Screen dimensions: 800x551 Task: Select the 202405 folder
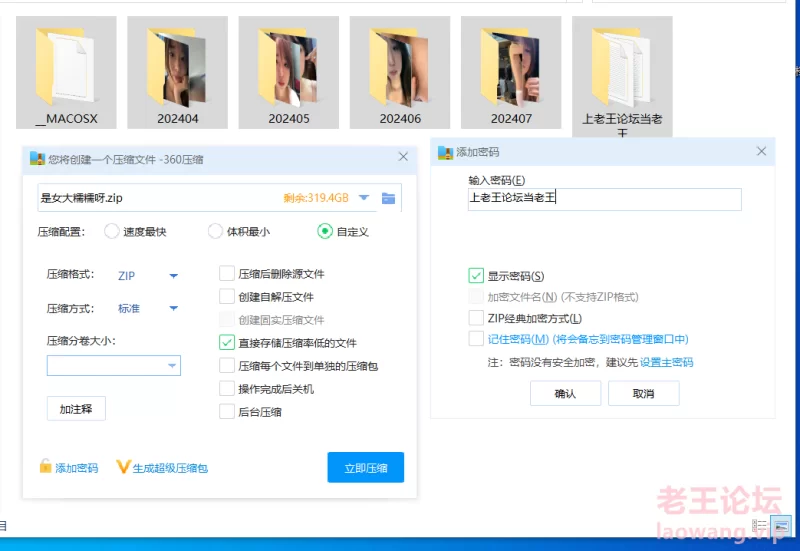click(289, 72)
